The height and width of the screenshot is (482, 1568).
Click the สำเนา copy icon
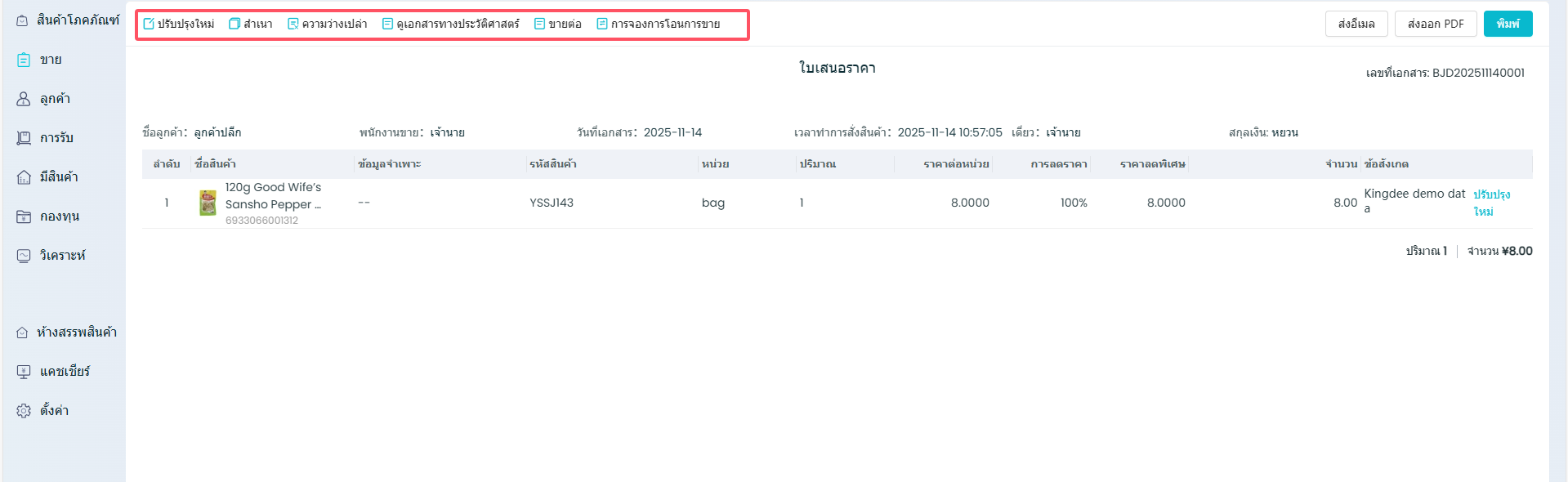235,24
